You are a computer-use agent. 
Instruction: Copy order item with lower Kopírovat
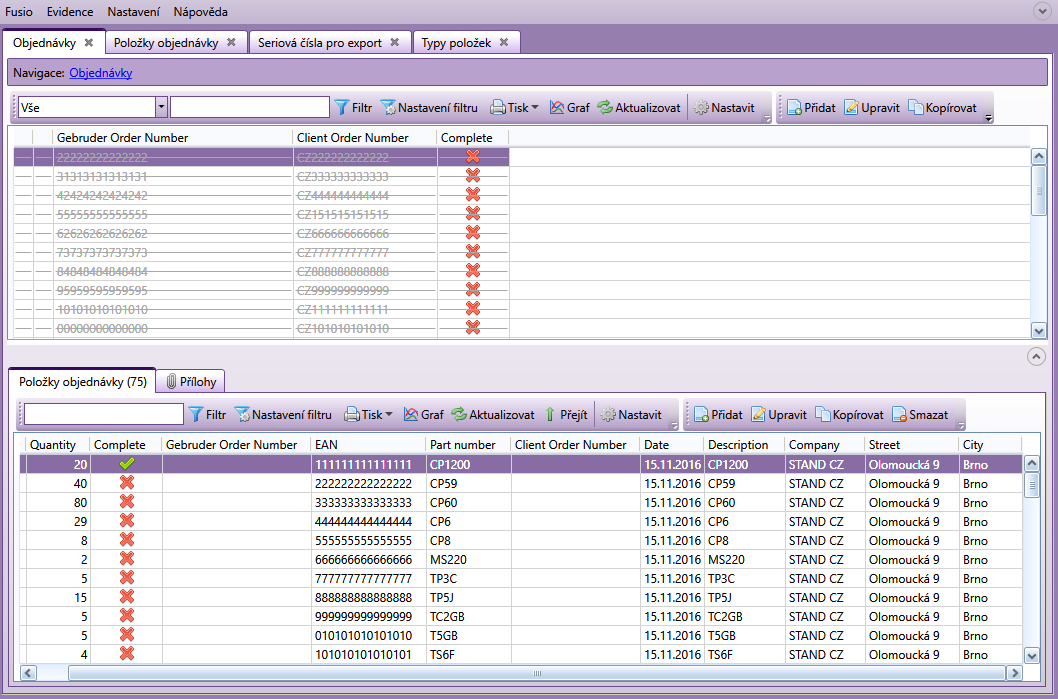tap(849, 414)
